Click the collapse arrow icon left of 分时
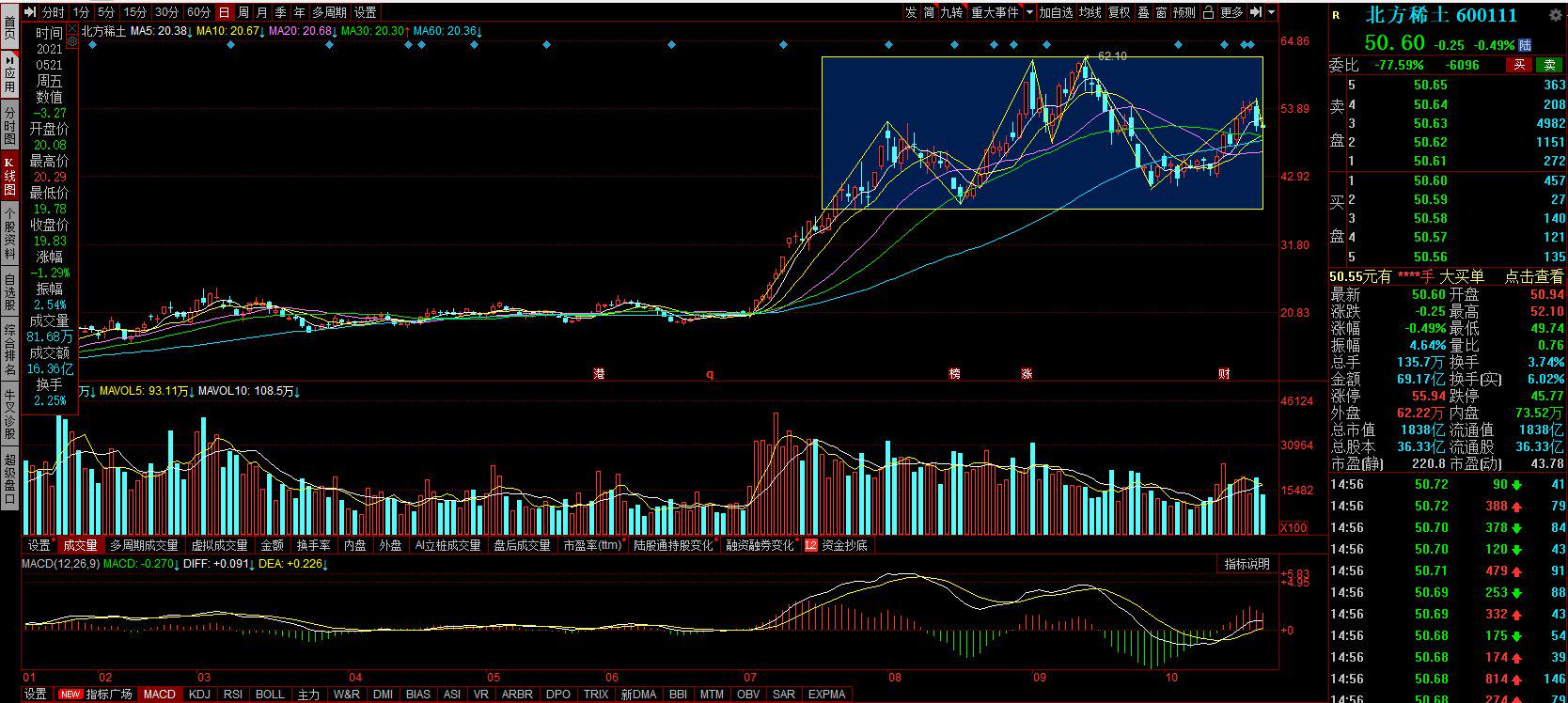Viewport: 1568px width, 703px height. (x=30, y=12)
